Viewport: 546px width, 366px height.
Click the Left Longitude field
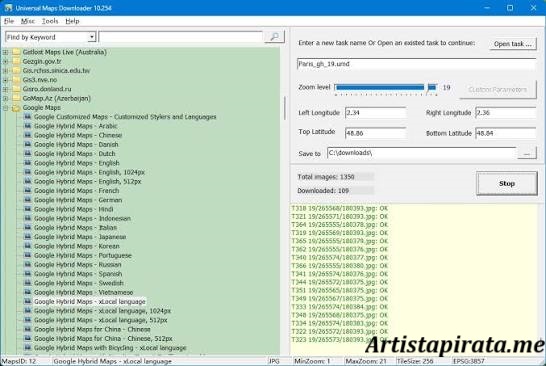pyautogui.click(x=375, y=113)
